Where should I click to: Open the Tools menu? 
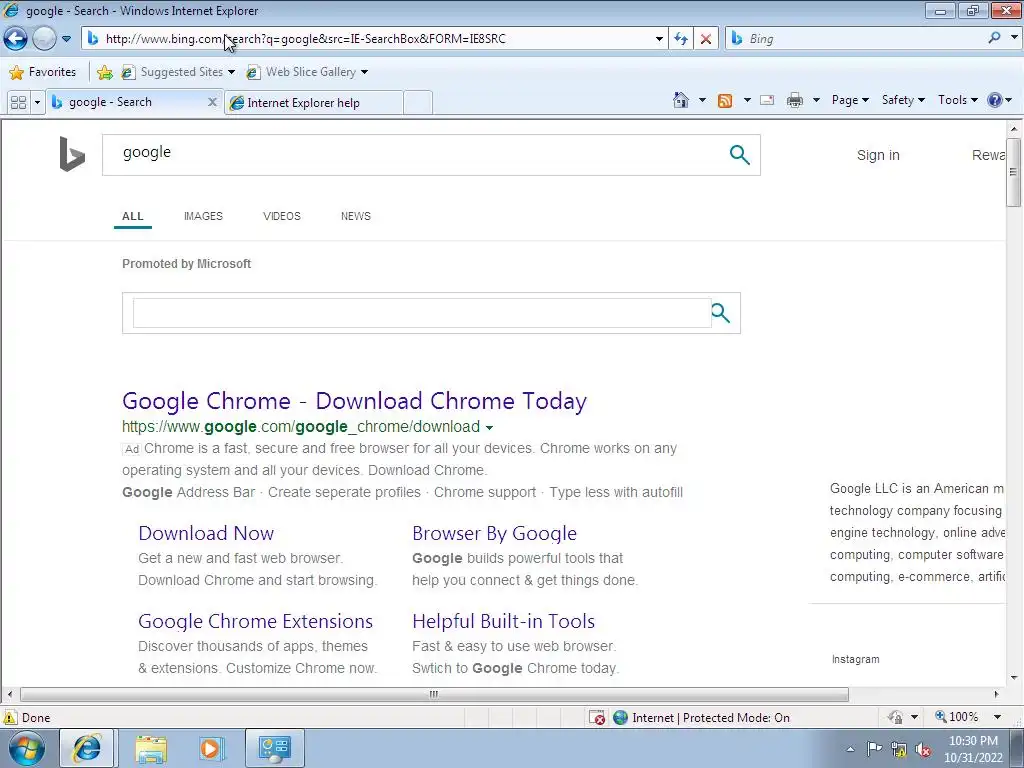(957, 100)
